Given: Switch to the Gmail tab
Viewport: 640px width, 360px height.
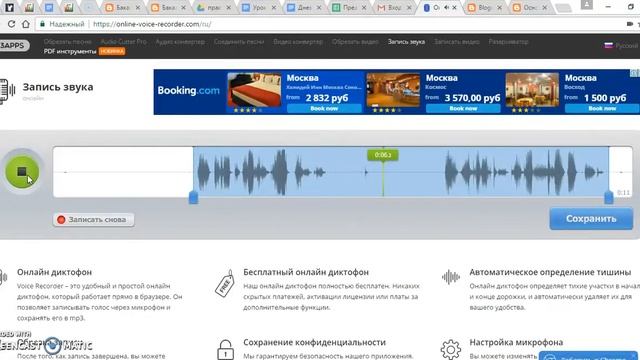Looking at the screenshot, I should coord(394,7).
